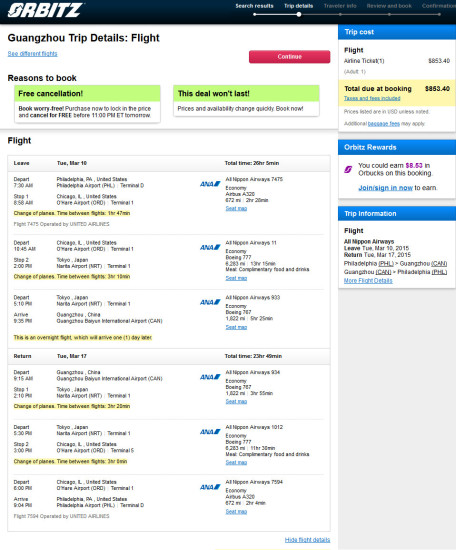456x550 pixels.
Task: Open Seat map for Boeing 777 flight 11
Action: 236,278
